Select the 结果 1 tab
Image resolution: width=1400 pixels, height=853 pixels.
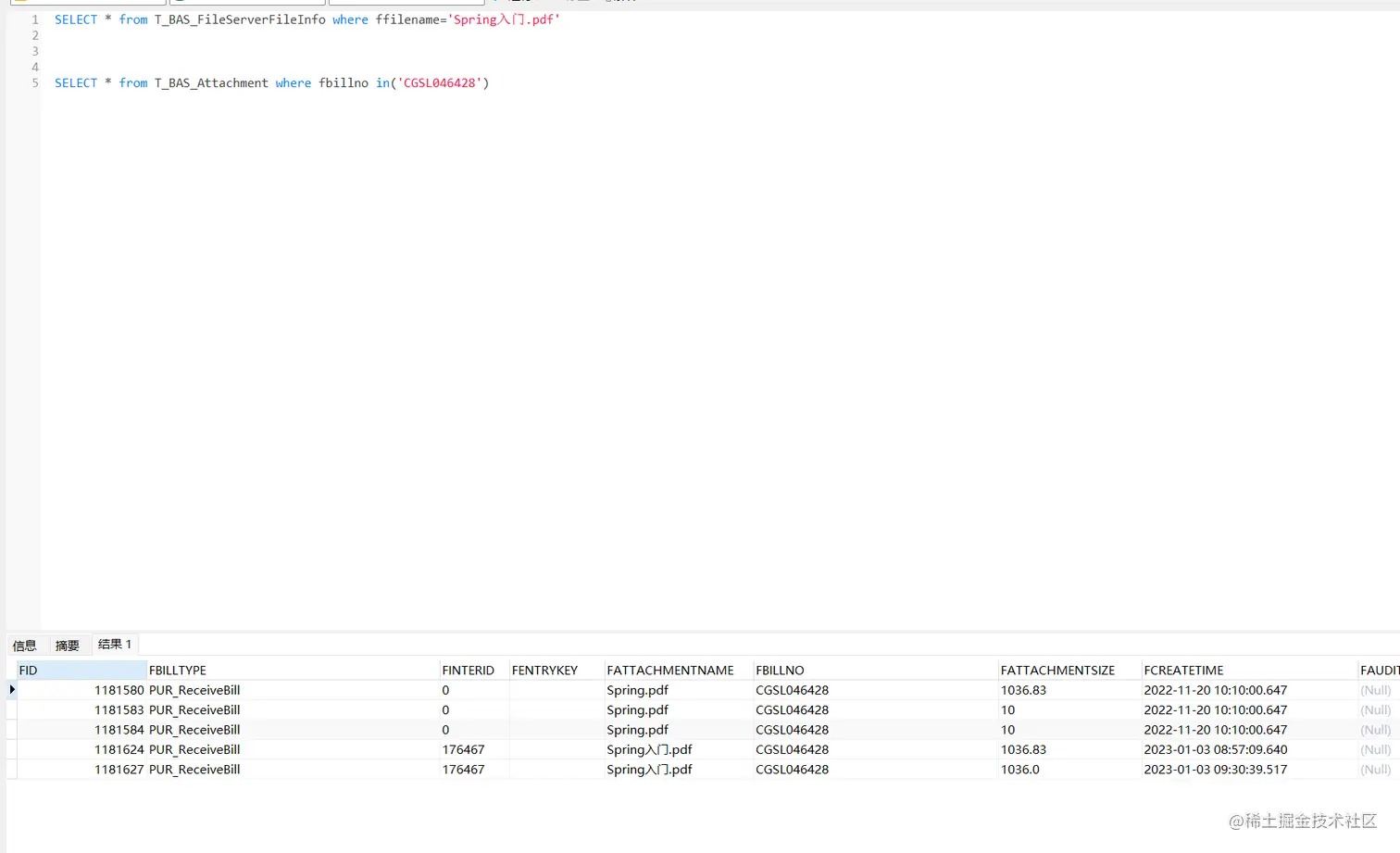coord(115,645)
